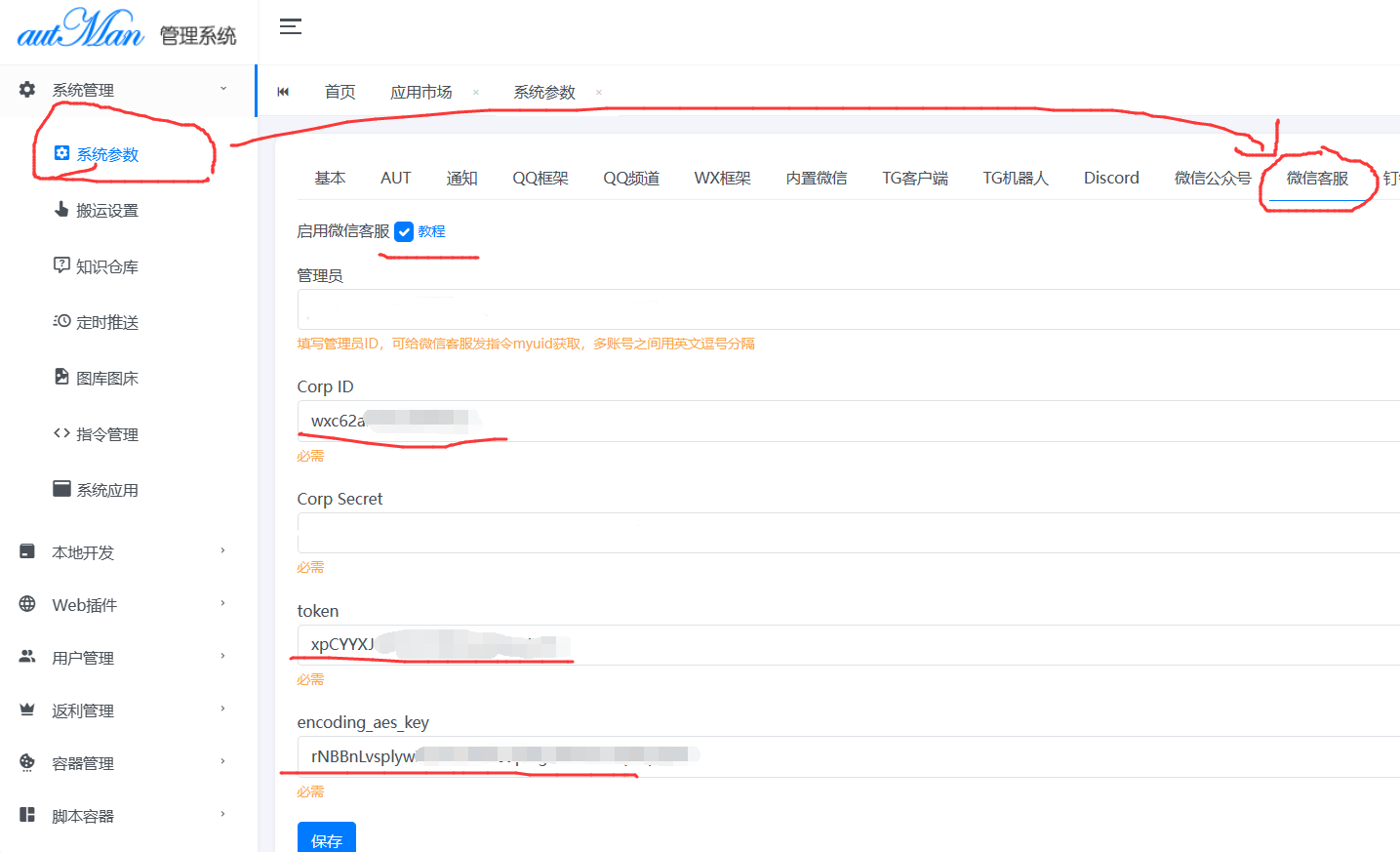
Task: Open 指令管理 from the sidebar
Action: (x=106, y=434)
